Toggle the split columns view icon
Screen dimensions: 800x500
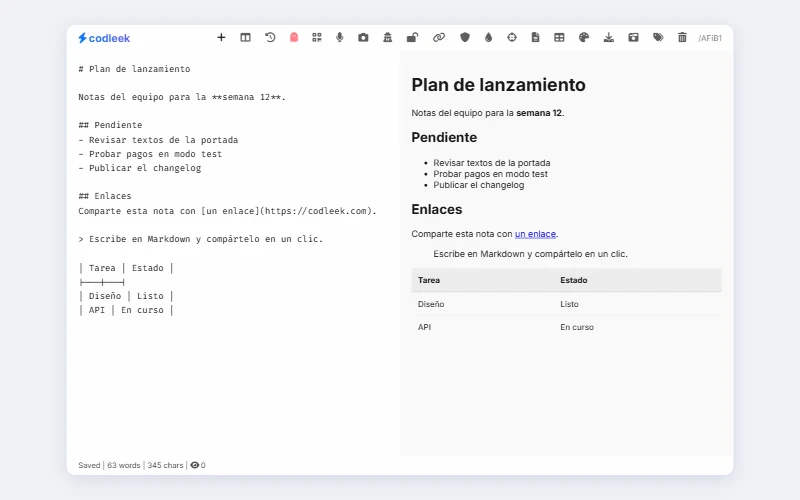click(245, 37)
